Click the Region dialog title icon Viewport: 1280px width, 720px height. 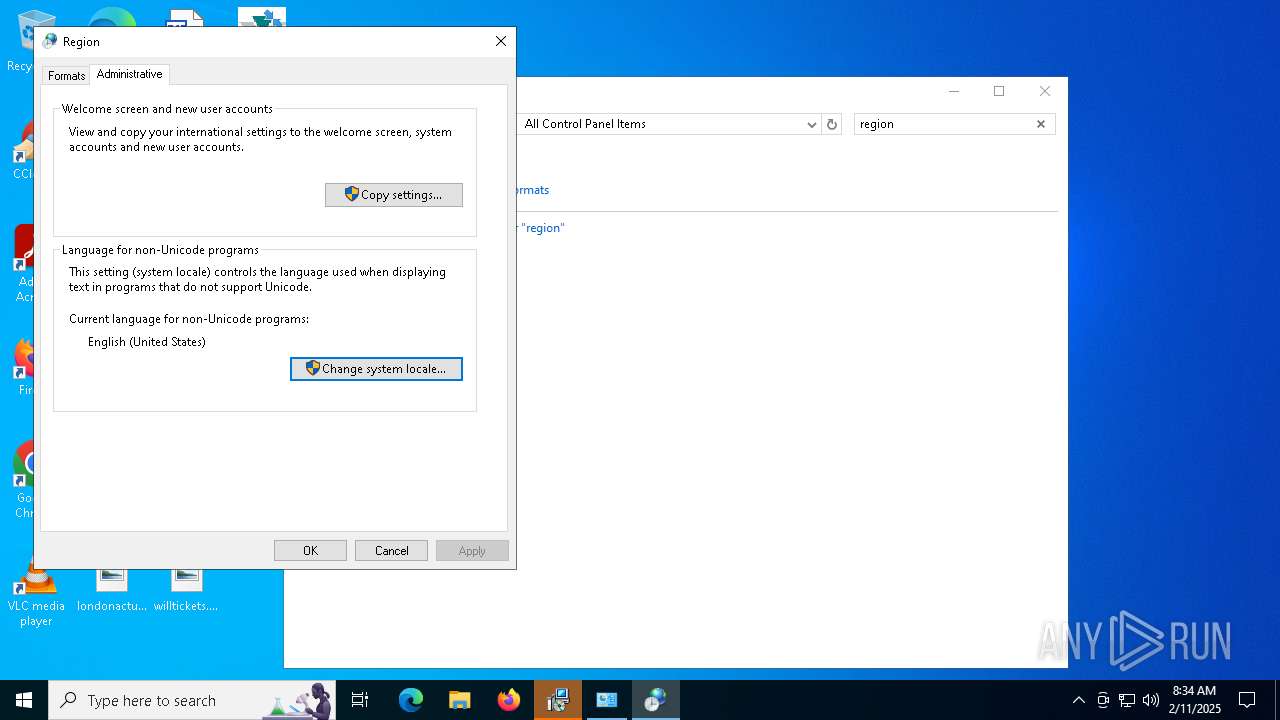point(50,41)
